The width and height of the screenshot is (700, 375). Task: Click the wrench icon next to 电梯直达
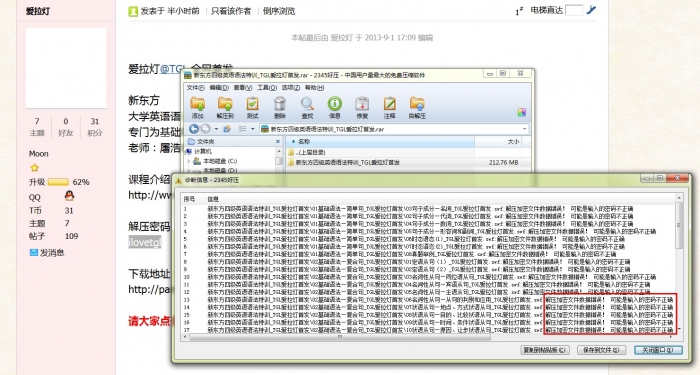click(x=591, y=10)
